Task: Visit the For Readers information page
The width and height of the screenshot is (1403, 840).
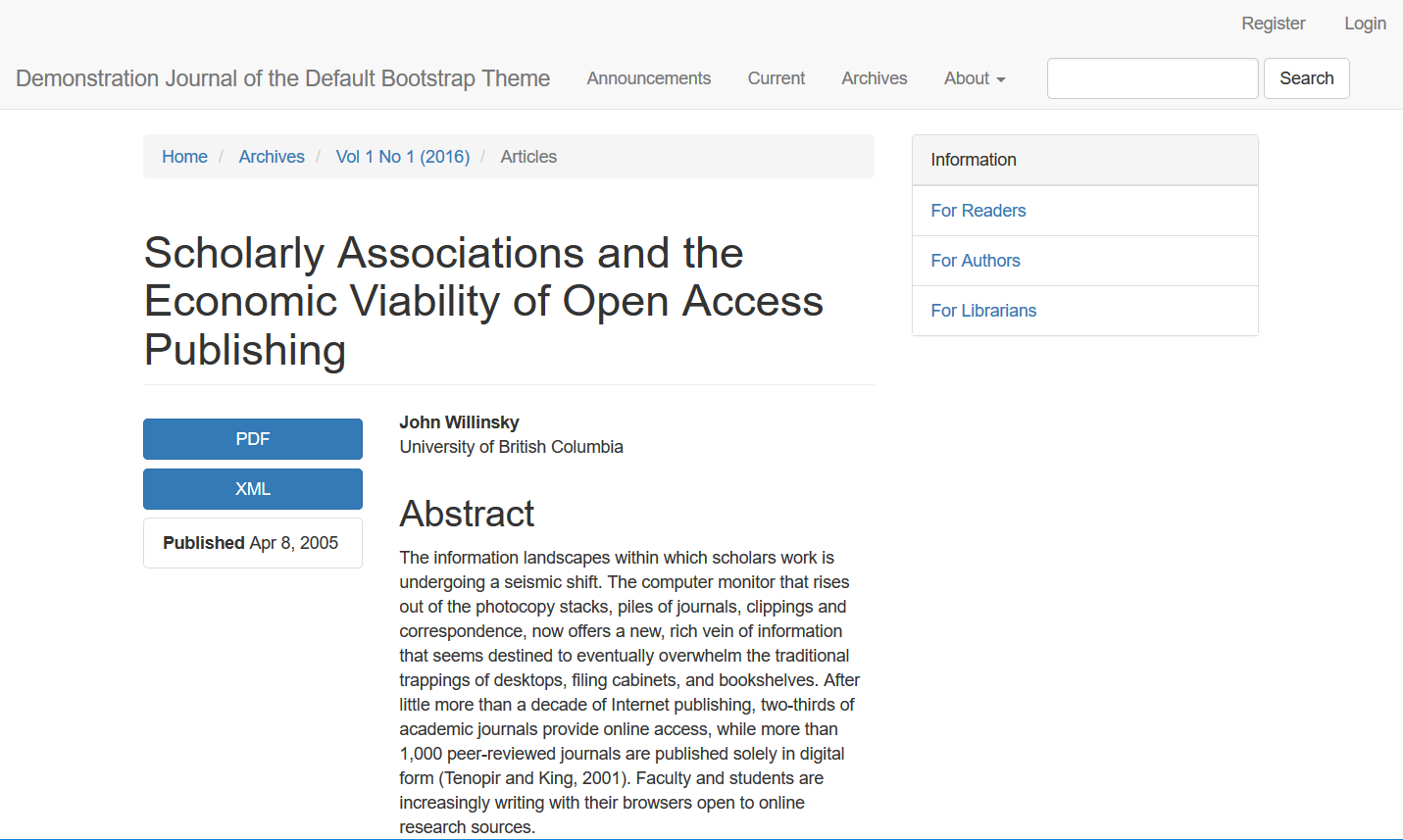Action: tap(977, 210)
